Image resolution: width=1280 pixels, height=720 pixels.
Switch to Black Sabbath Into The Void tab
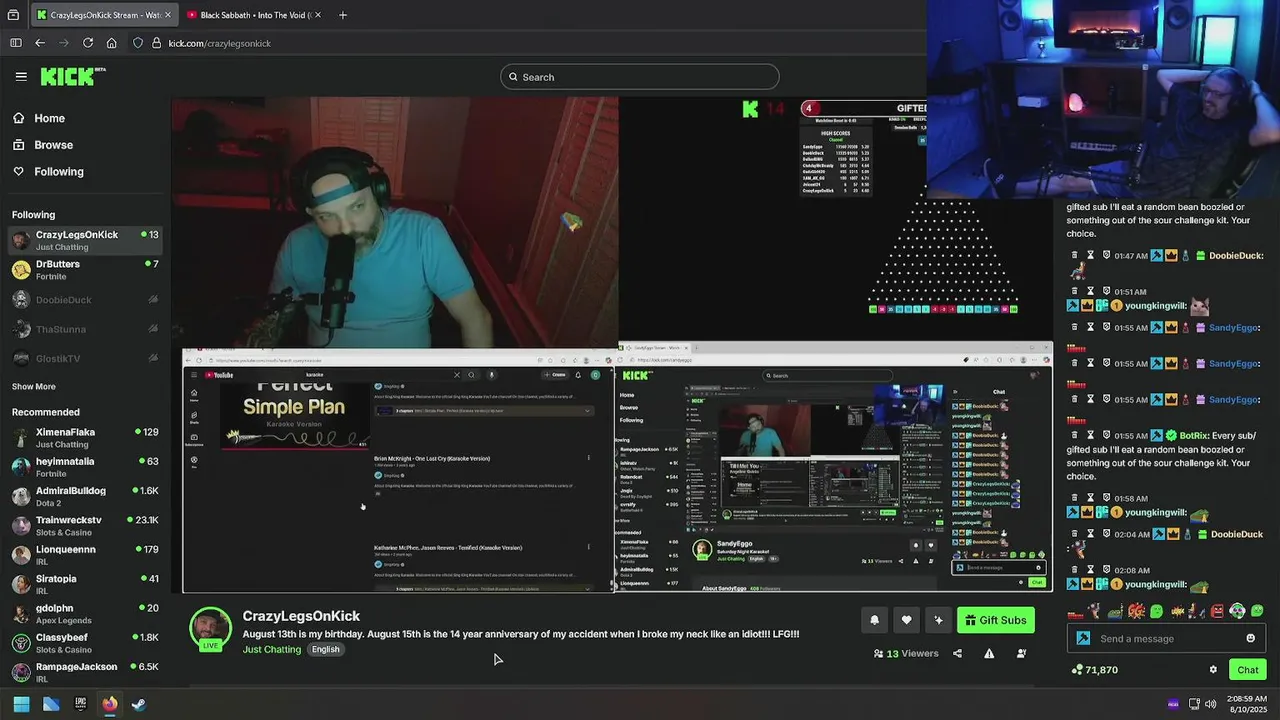pos(254,15)
